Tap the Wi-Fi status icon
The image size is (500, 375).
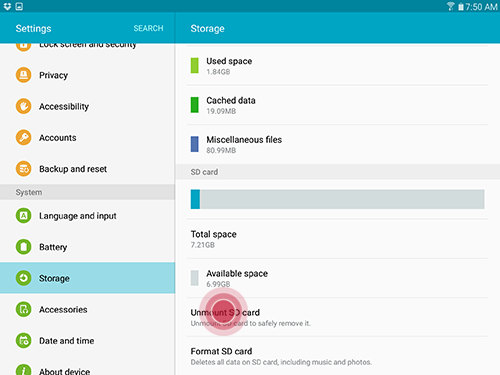click(451, 6)
